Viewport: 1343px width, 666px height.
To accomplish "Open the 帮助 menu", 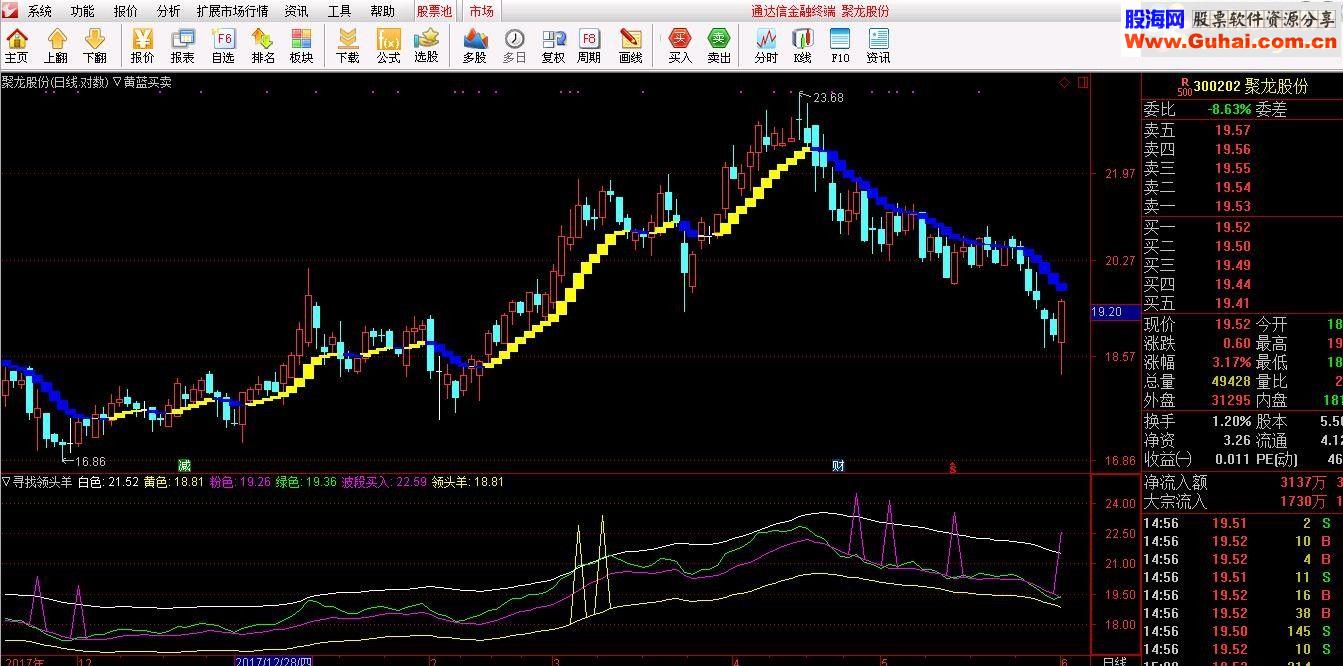I will click(x=383, y=12).
